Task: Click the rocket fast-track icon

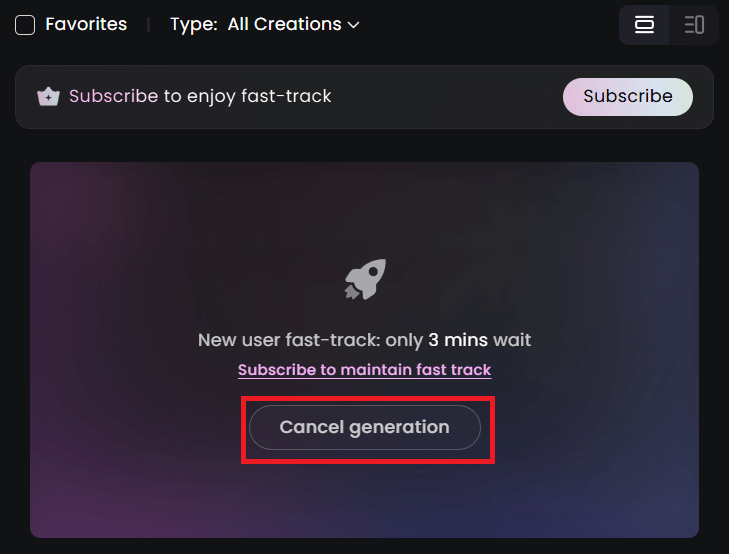Action: click(x=365, y=279)
